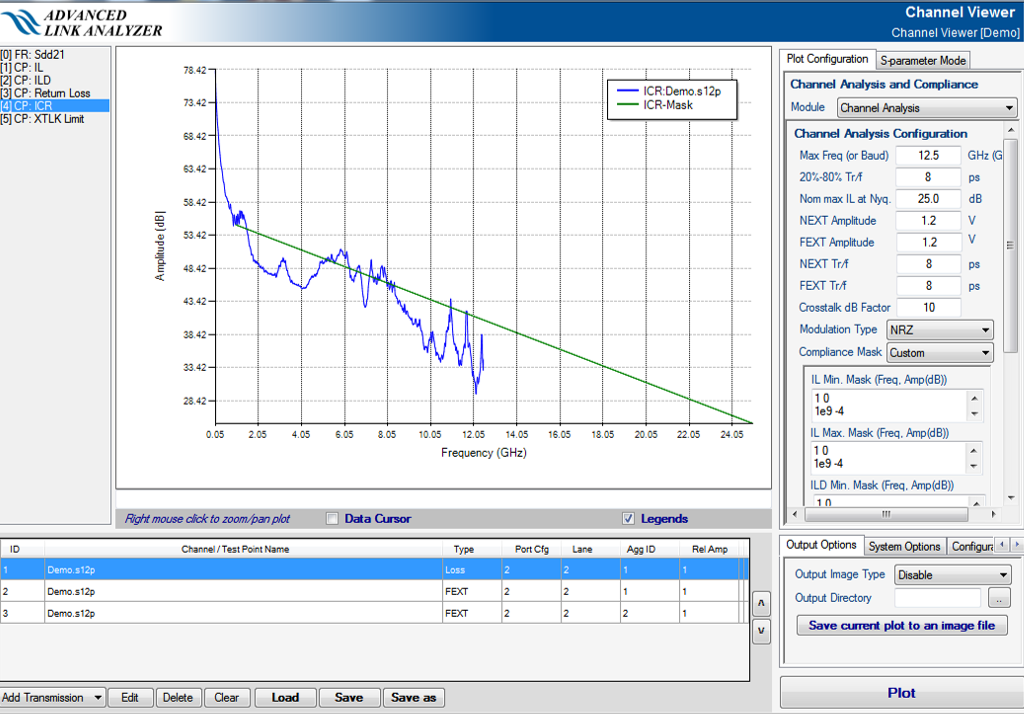Click the Max Freq input field

pyautogui.click(x=927, y=156)
